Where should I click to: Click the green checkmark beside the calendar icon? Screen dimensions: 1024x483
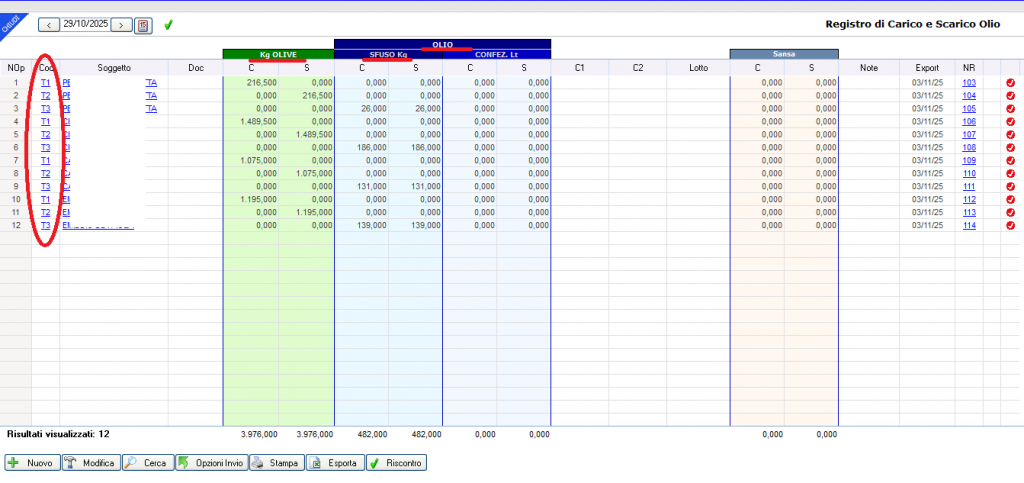coord(168,25)
